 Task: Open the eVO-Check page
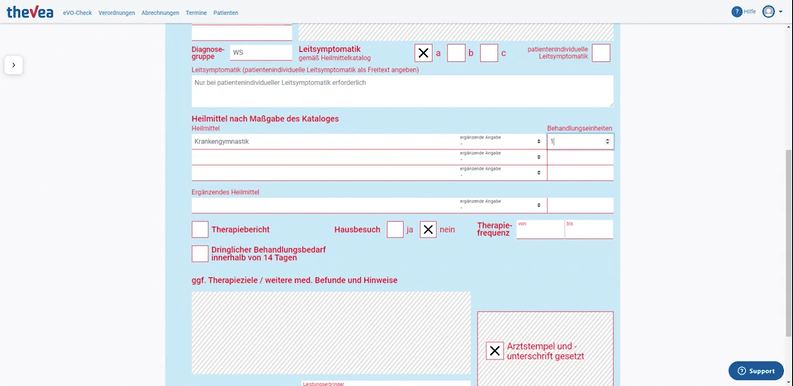pyautogui.click(x=77, y=13)
